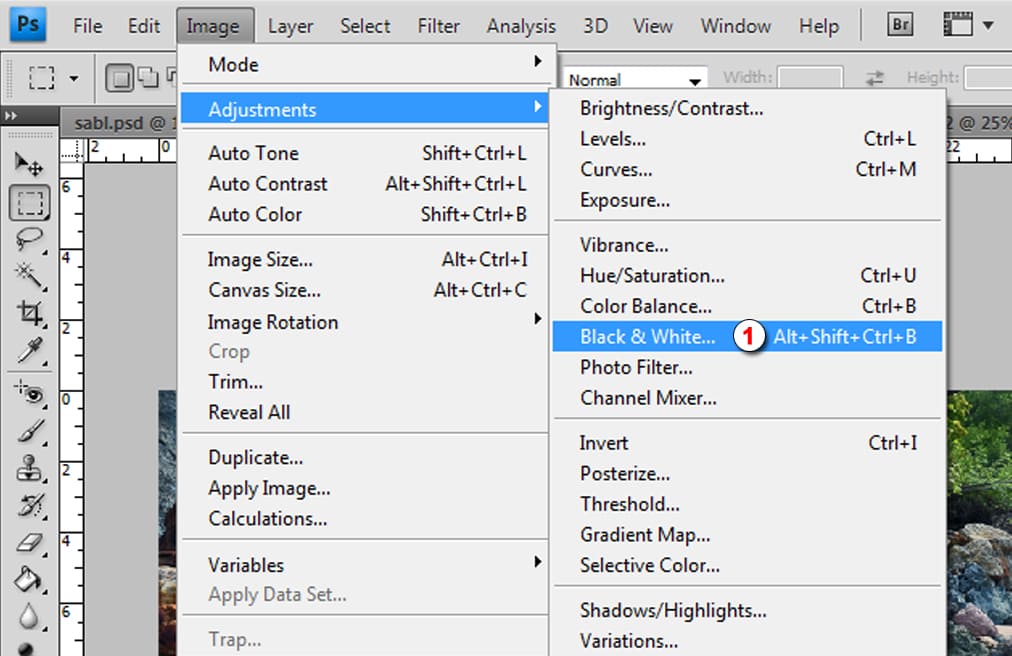Select the Magic Wand tool
Viewport: 1012px width, 656px height.
pos(30,273)
